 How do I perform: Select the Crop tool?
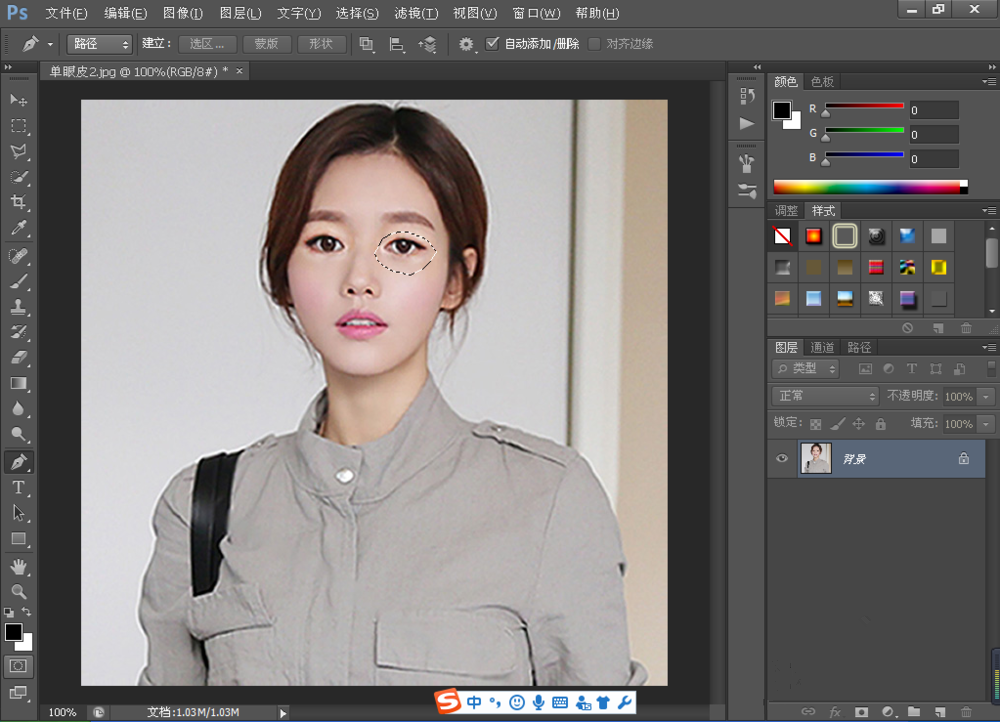(18, 202)
